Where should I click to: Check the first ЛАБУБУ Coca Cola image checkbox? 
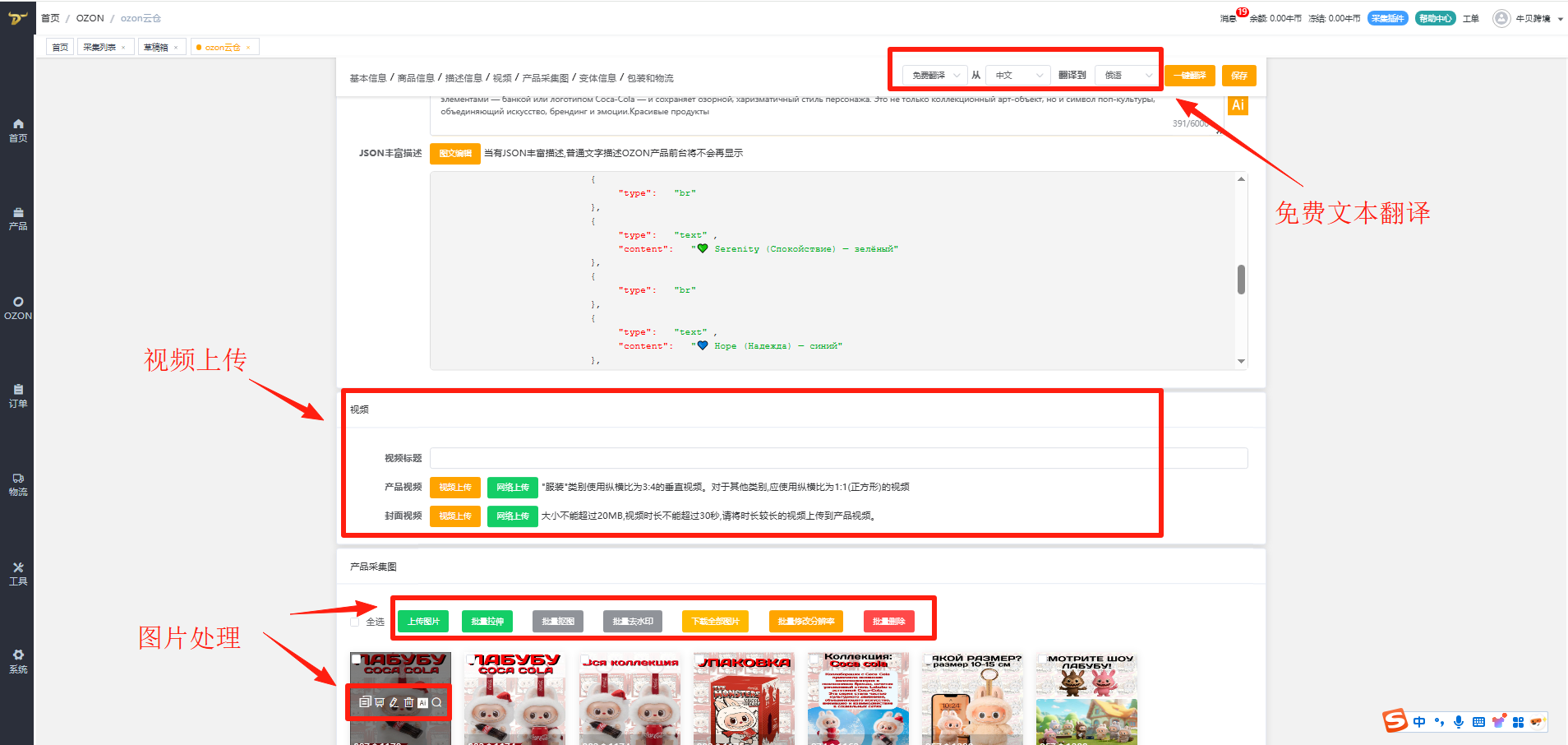[356, 659]
